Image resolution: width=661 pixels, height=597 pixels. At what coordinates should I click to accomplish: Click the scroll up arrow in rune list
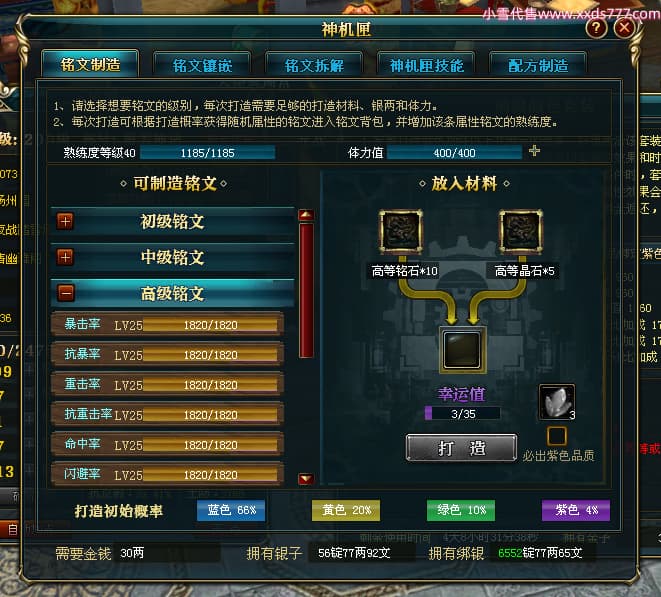tap(306, 215)
